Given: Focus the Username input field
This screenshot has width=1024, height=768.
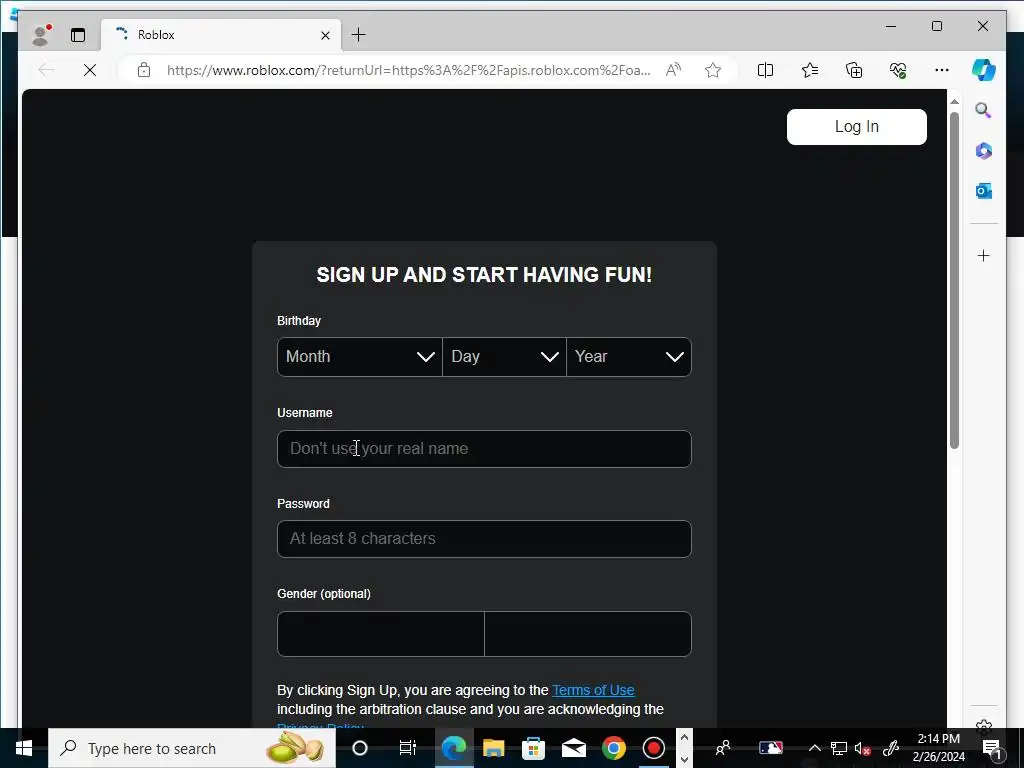Looking at the screenshot, I should click(485, 449).
